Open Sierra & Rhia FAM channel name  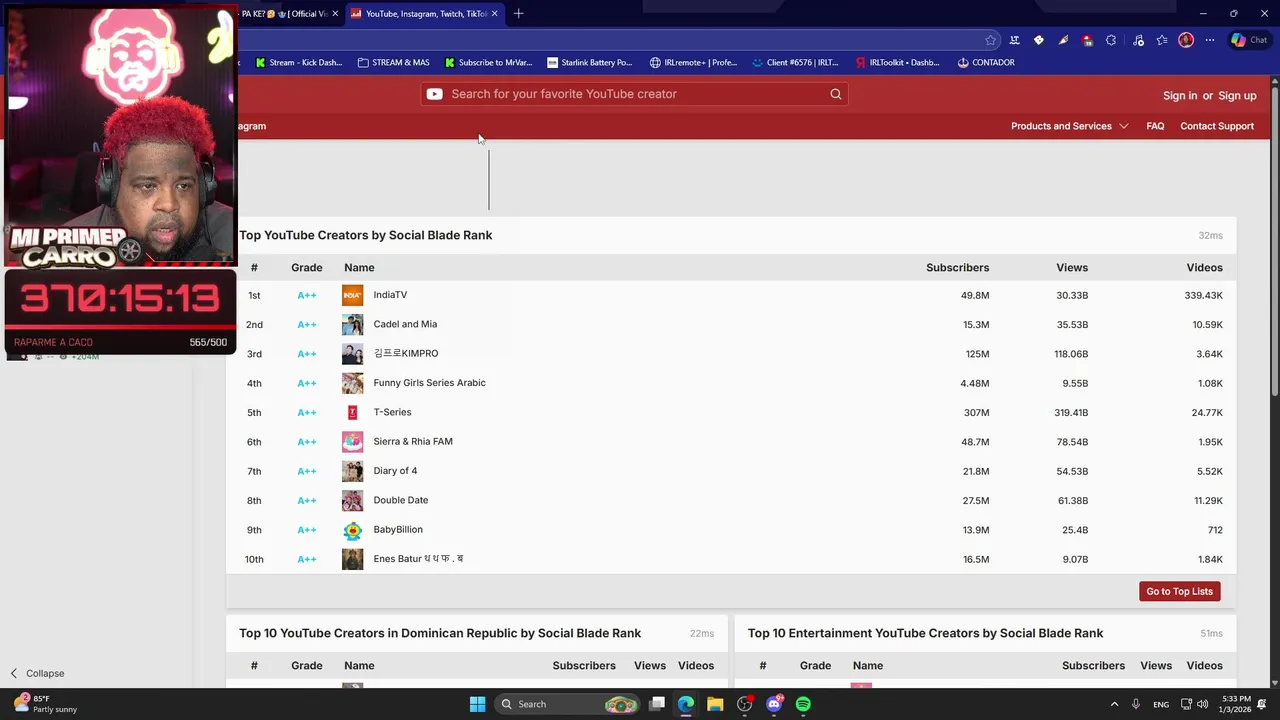pos(413,441)
